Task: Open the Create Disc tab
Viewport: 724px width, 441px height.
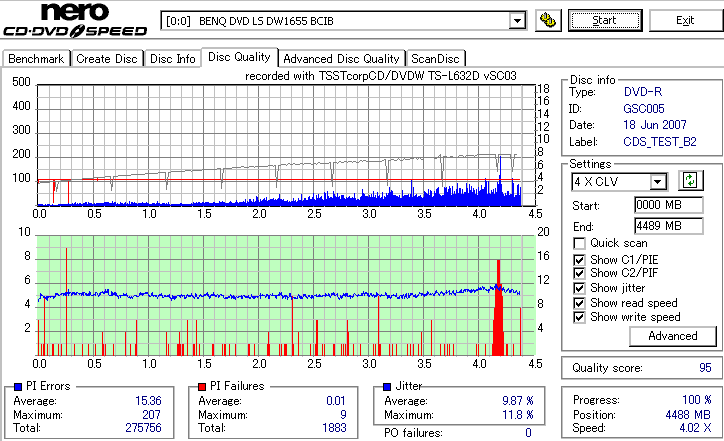Action: (x=107, y=59)
